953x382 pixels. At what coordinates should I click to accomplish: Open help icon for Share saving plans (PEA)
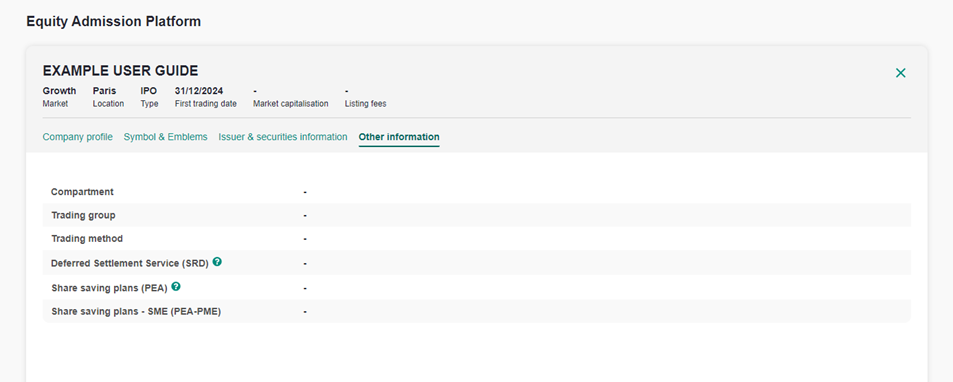click(x=176, y=286)
